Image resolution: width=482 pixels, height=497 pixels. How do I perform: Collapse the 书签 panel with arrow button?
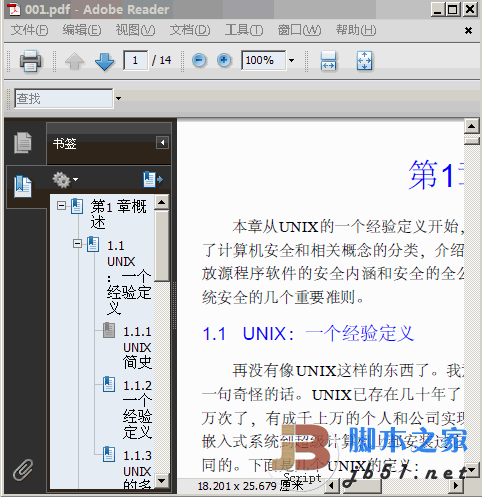coord(162,143)
